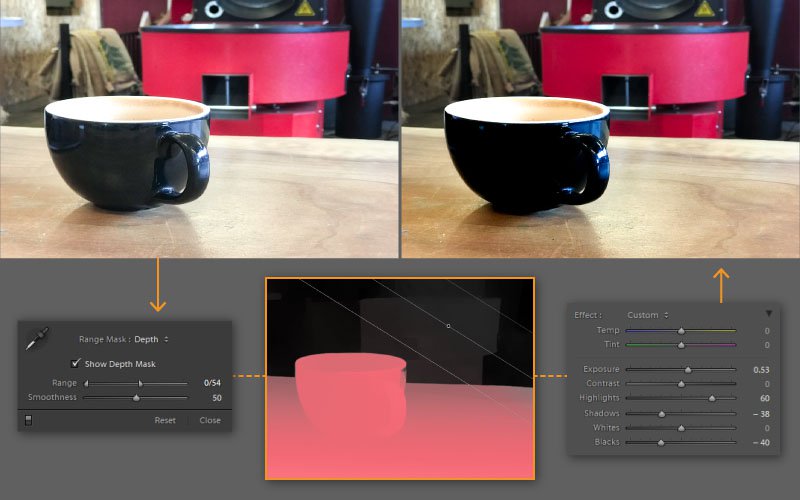Image resolution: width=800 pixels, height=500 pixels.
Task: Click the Range slider left handle
Action: 86,383
